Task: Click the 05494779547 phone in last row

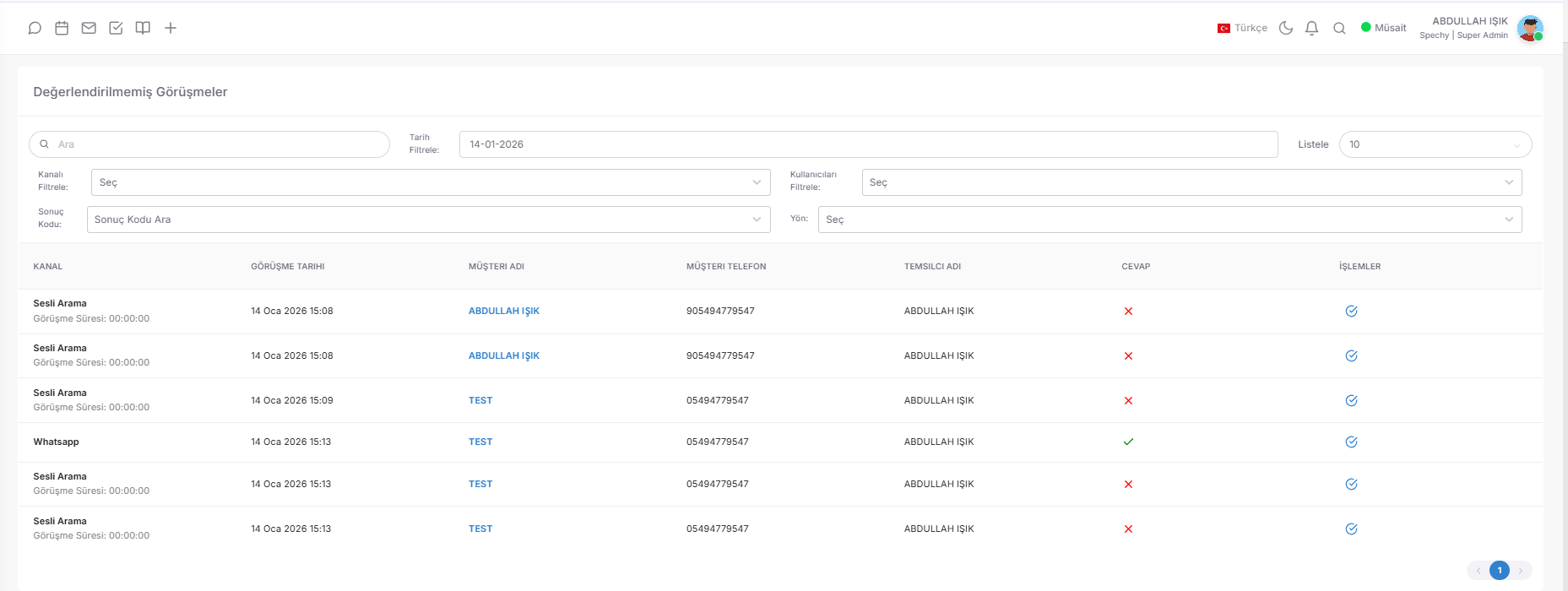Action: tap(718, 529)
